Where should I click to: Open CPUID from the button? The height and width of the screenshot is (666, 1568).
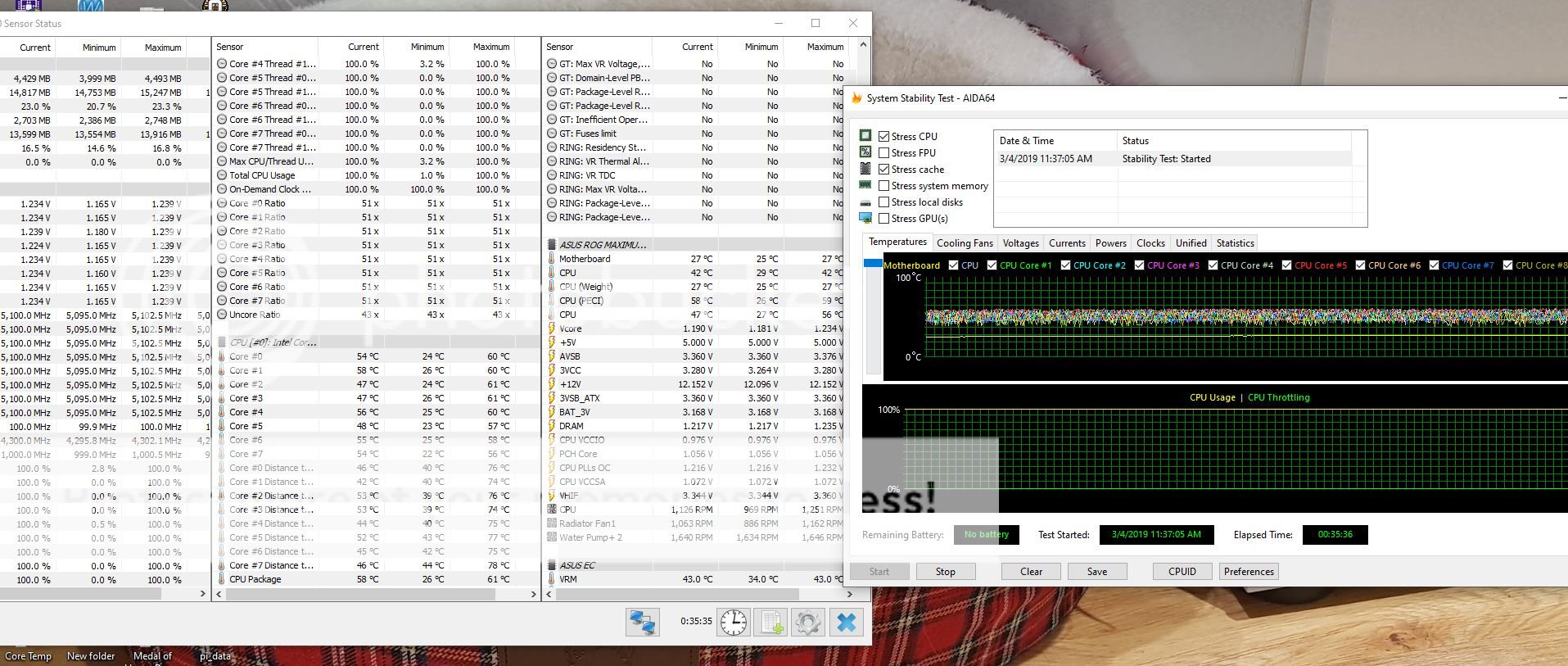coord(1182,572)
